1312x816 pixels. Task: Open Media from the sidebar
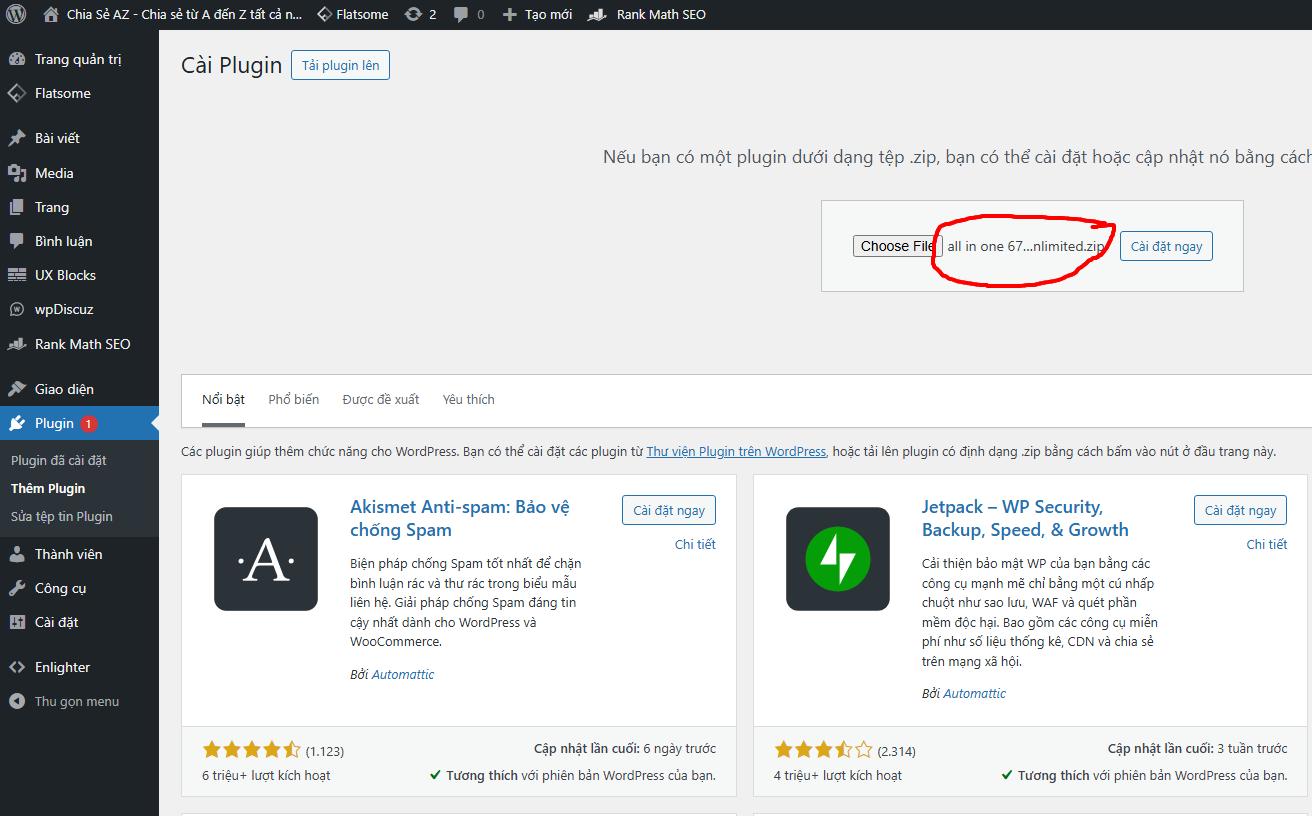click(x=54, y=173)
